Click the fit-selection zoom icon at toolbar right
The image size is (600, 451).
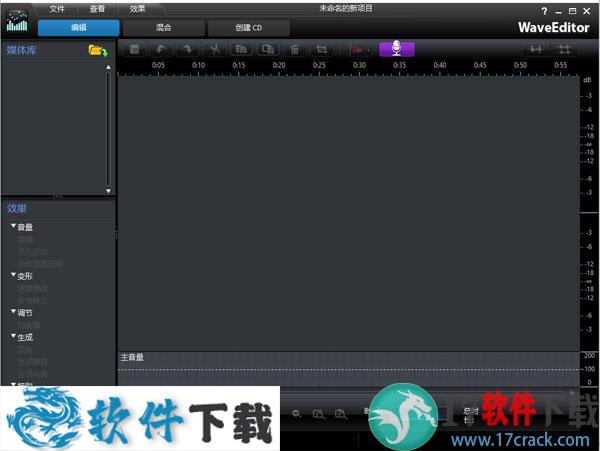[x=564, y=49]
